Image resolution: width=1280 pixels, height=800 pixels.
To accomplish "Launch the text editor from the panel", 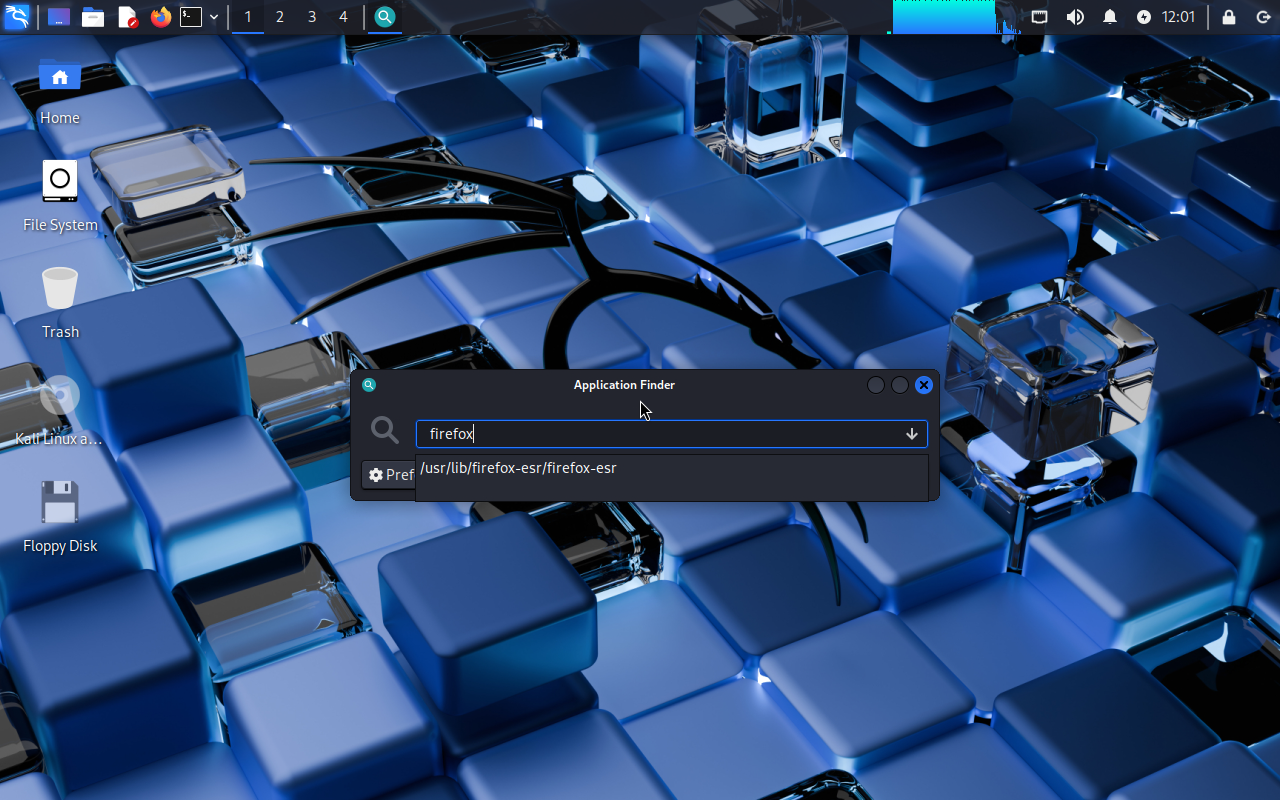I will coord(127,17).
